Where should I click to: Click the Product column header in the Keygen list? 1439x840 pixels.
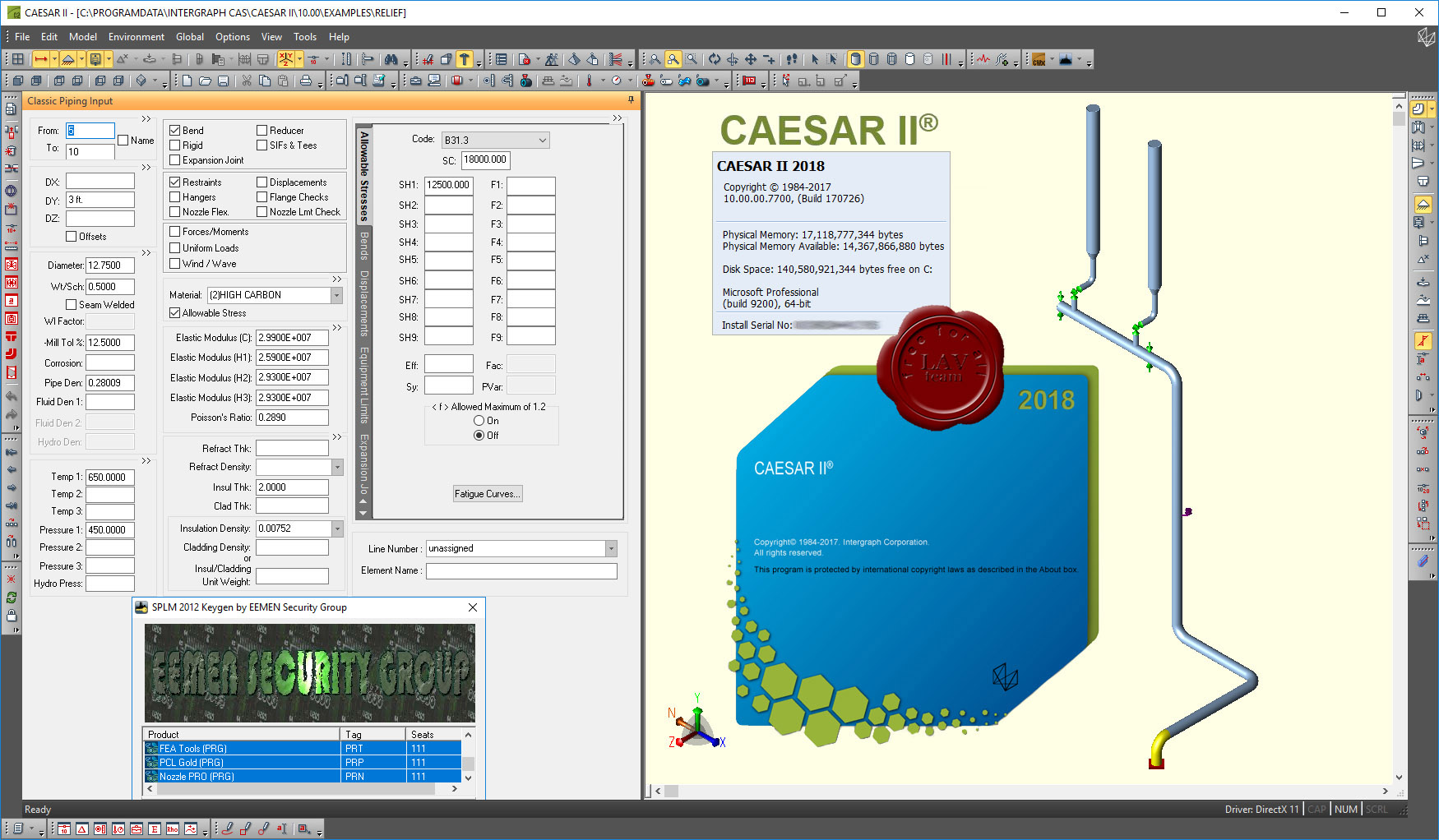pyautogui.click(x=242, y=734)
